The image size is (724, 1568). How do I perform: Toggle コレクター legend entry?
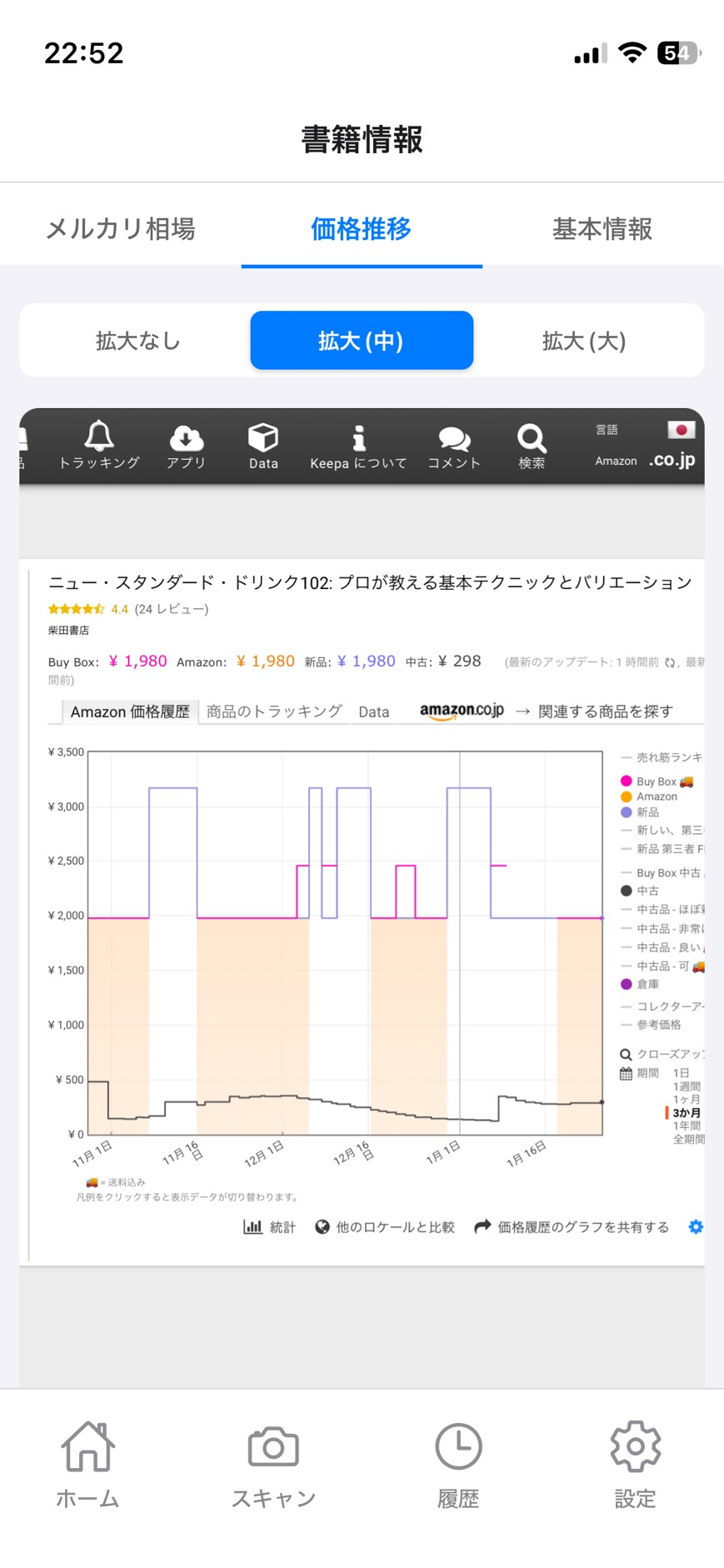coord(662,1006)
